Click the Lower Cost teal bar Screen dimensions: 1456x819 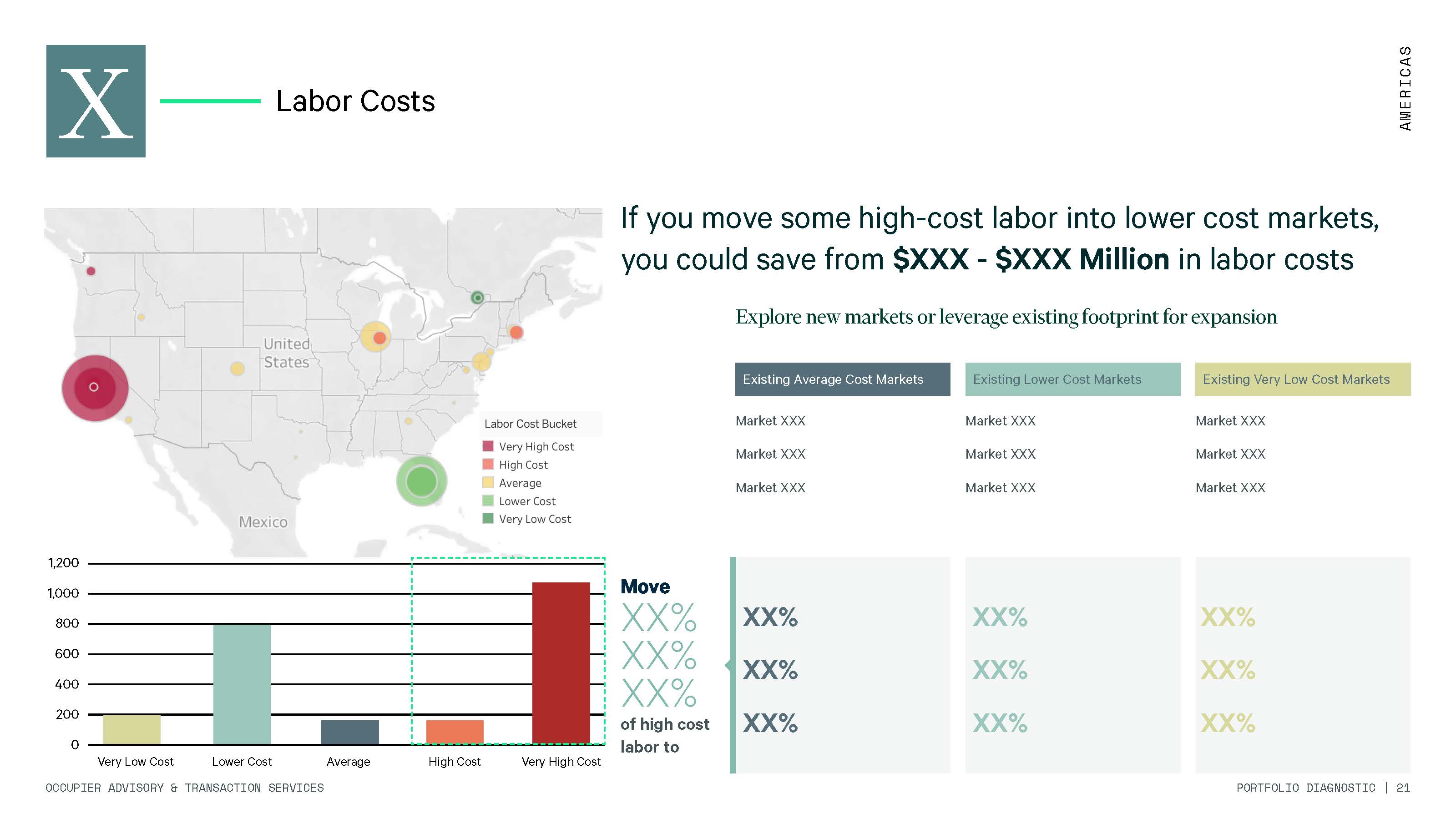(x=242, y=684)
